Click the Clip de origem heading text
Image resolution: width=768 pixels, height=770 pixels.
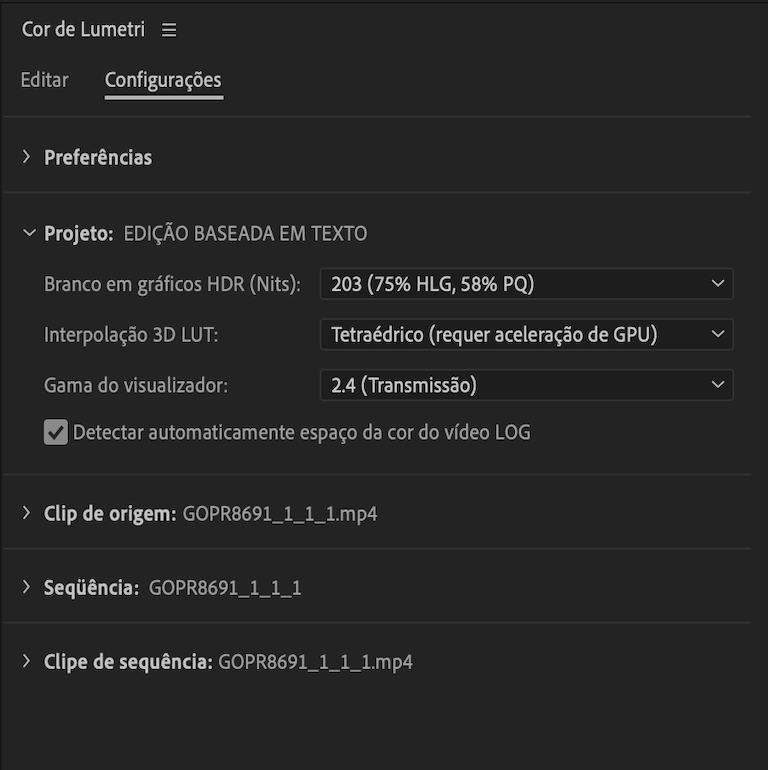tap(110, 514)
